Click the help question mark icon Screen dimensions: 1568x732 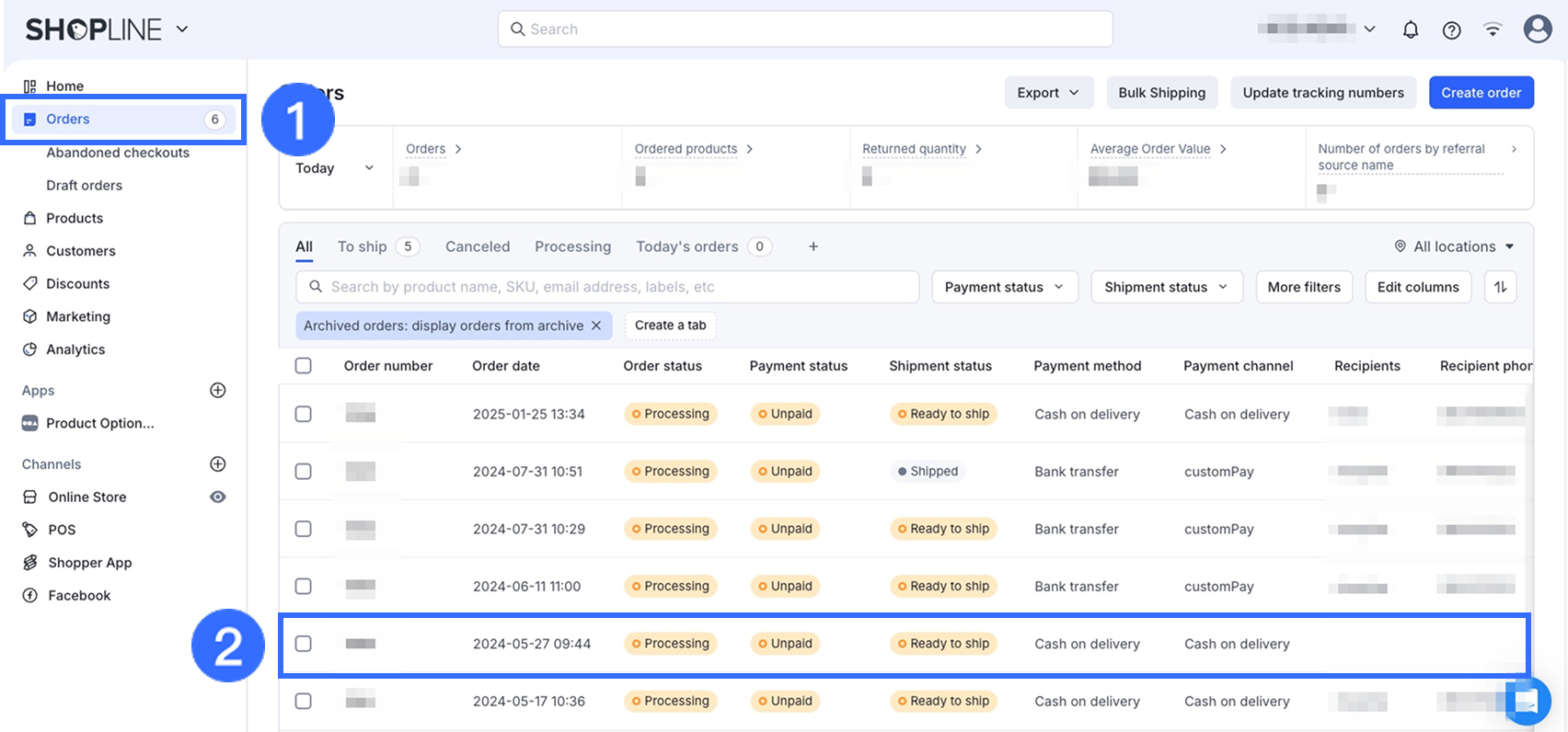click(x=1451, y=29)
